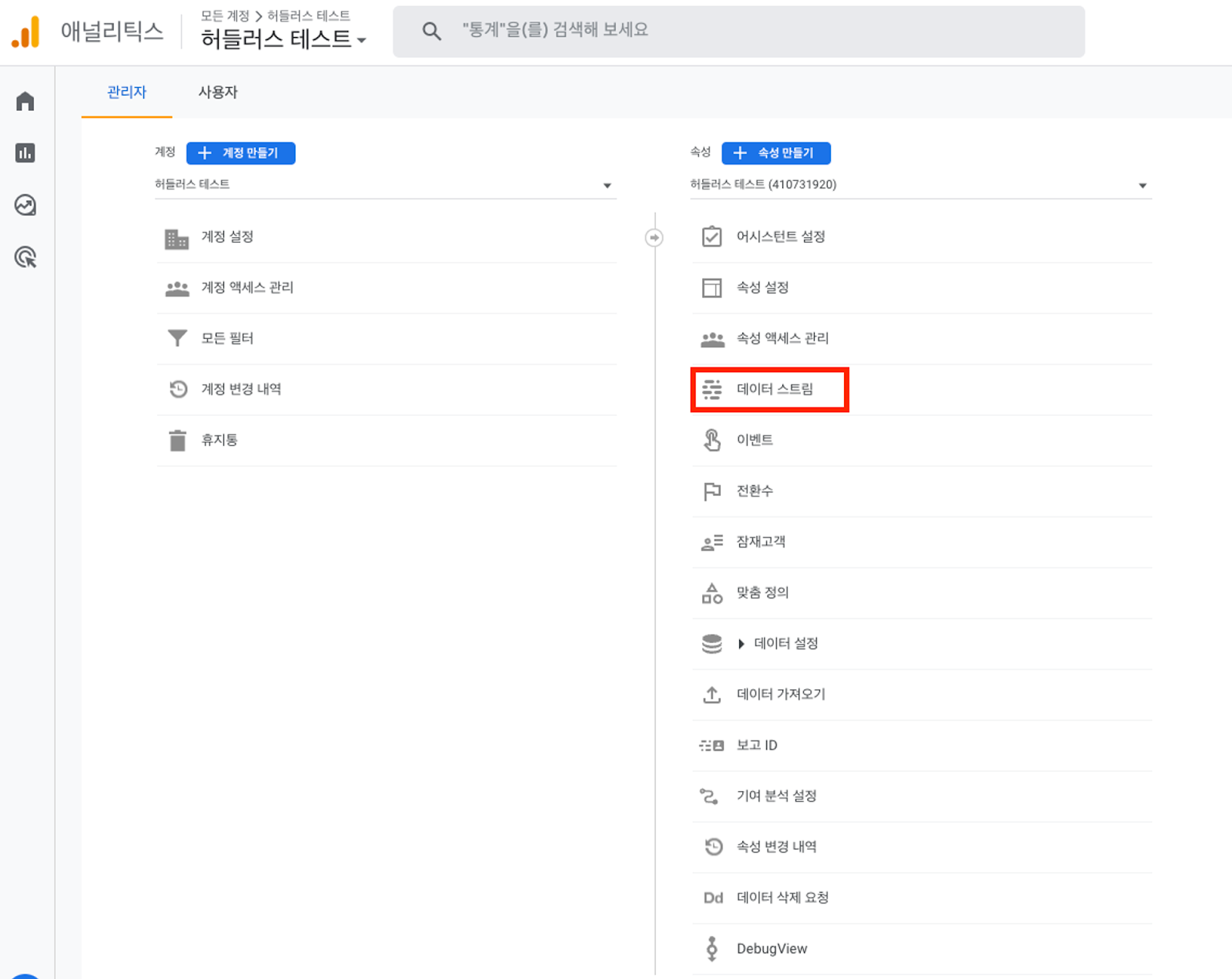Expand the 속성 selector dropdown (410731920)
The width and height of the screenshot is (1232, 979).
coord(920,185)
